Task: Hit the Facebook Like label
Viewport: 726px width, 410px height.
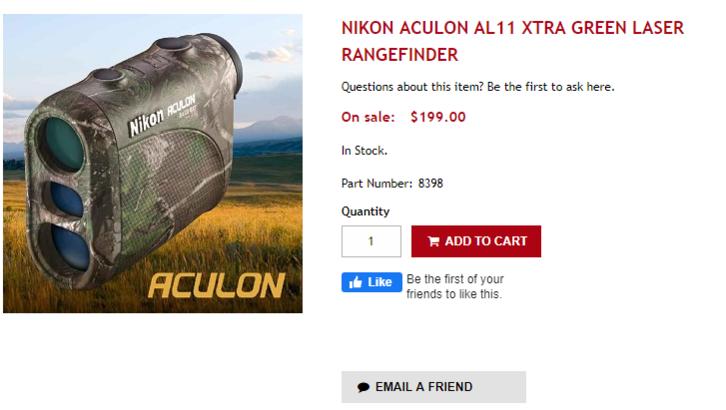Action: tap(379, 282)
